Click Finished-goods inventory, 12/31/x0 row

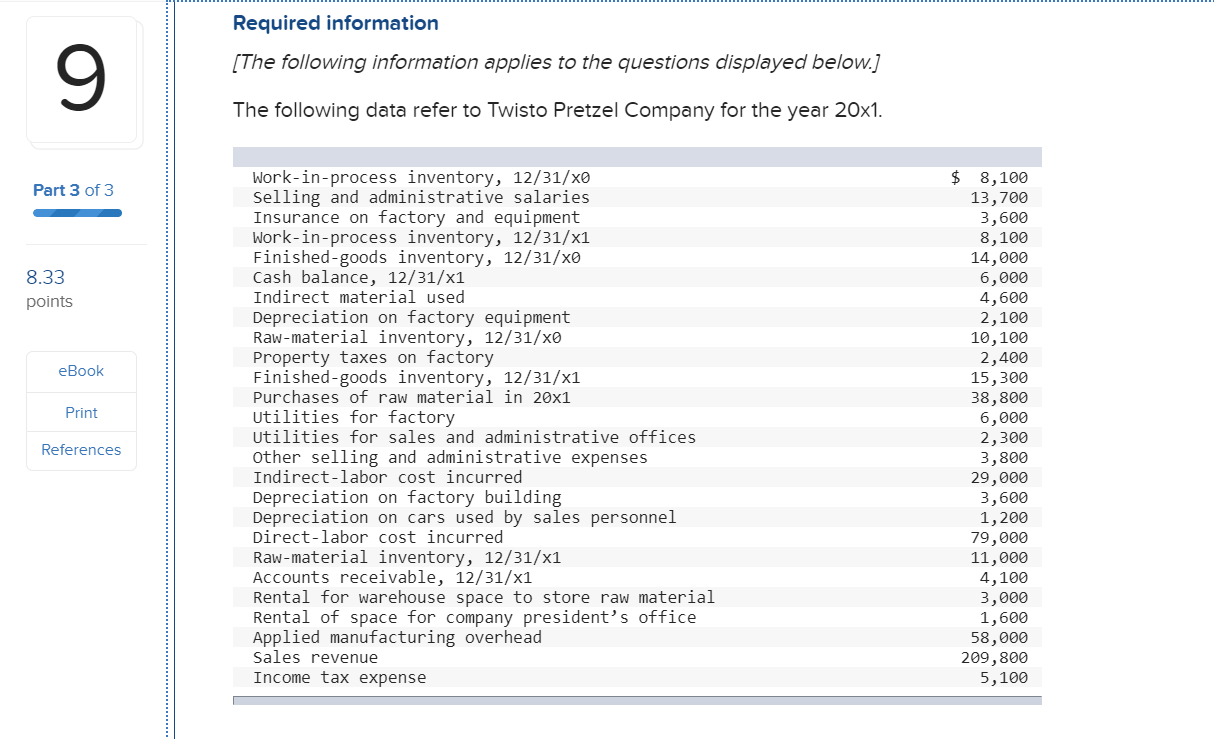coord(638,257)
